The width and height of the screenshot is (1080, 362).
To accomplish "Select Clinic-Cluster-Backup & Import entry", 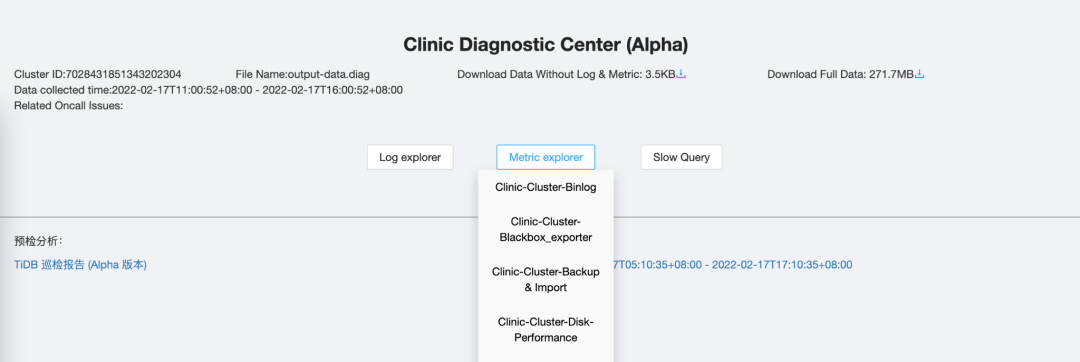I will pyautogui.click(x=546, y=279).
